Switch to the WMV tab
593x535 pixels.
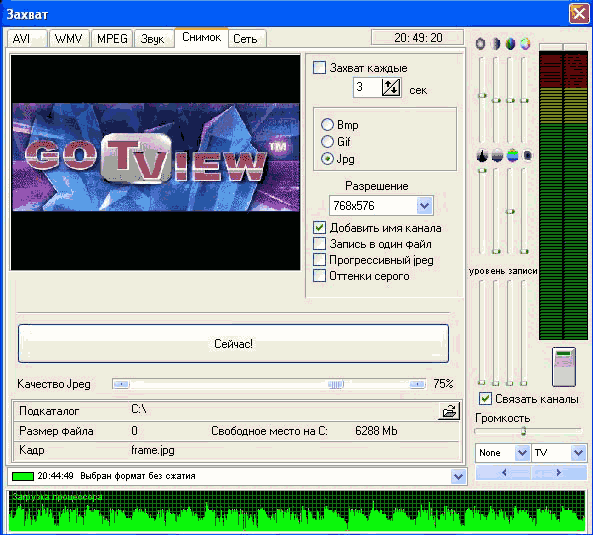click(x=69, y=39)
